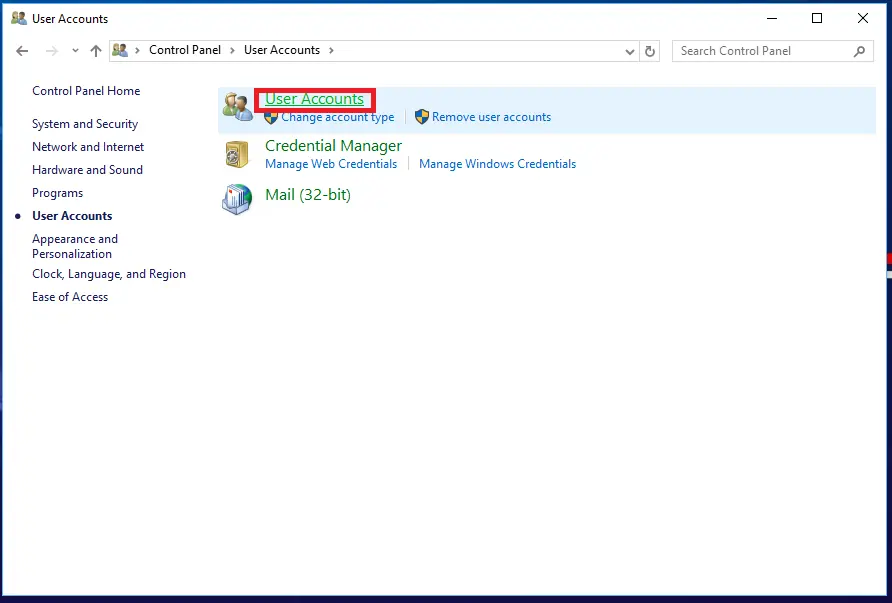Maximize the User Accounts window
Screen dimensions: 892x603
coord(817,18)
